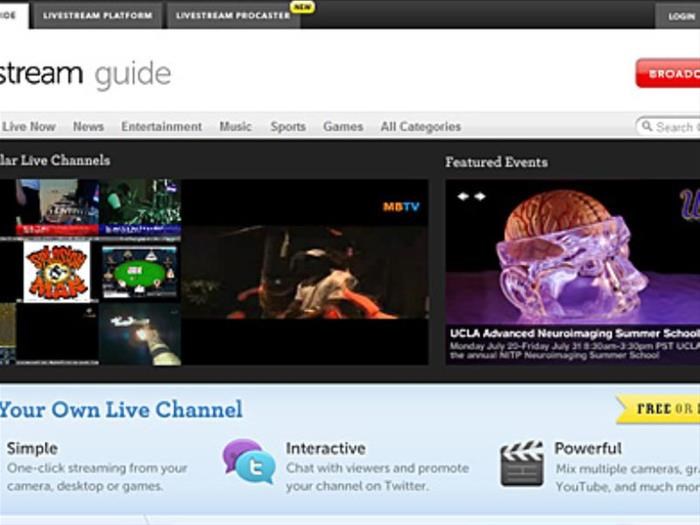Click the clapperboard Powerful icon

[522, 463]
